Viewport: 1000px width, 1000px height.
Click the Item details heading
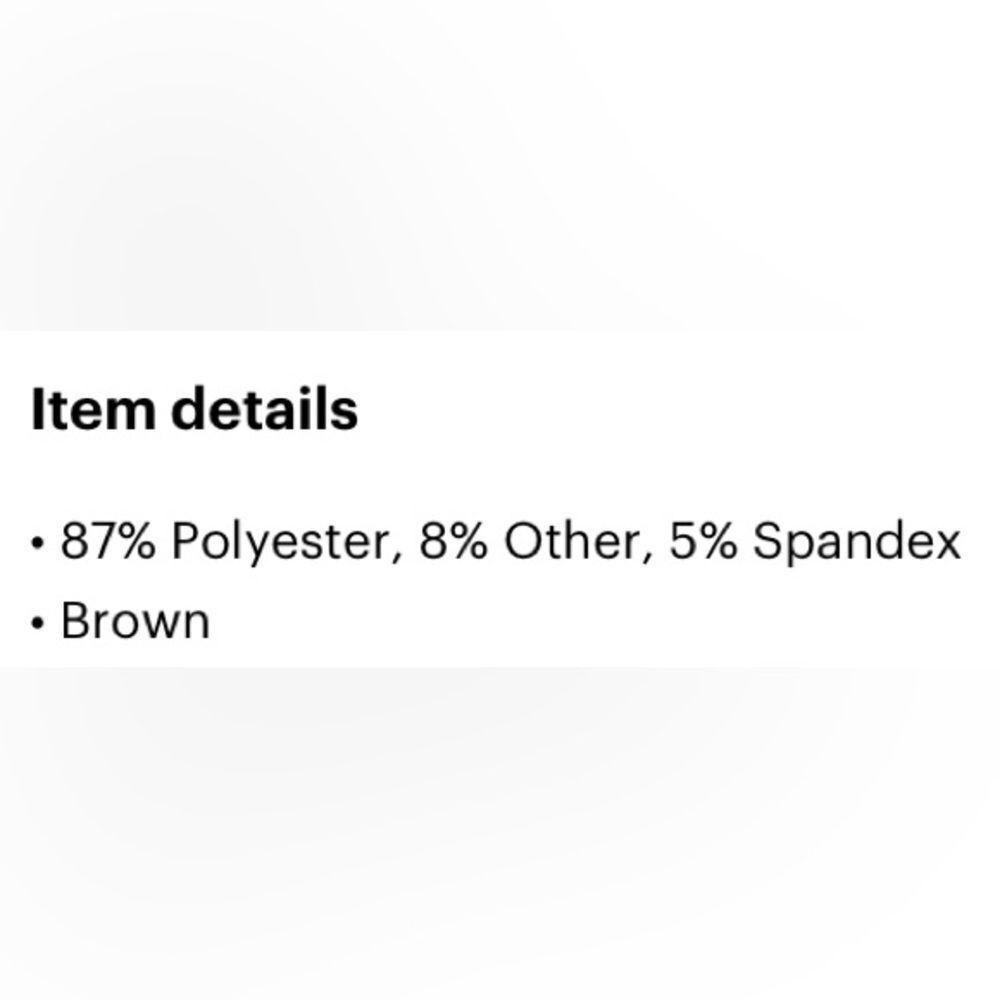tap(195, 409)
